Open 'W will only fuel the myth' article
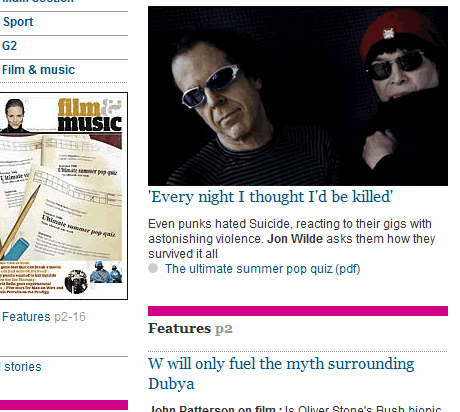The height and width of the screenshot is (412, 460). click(x=281, y=373)
